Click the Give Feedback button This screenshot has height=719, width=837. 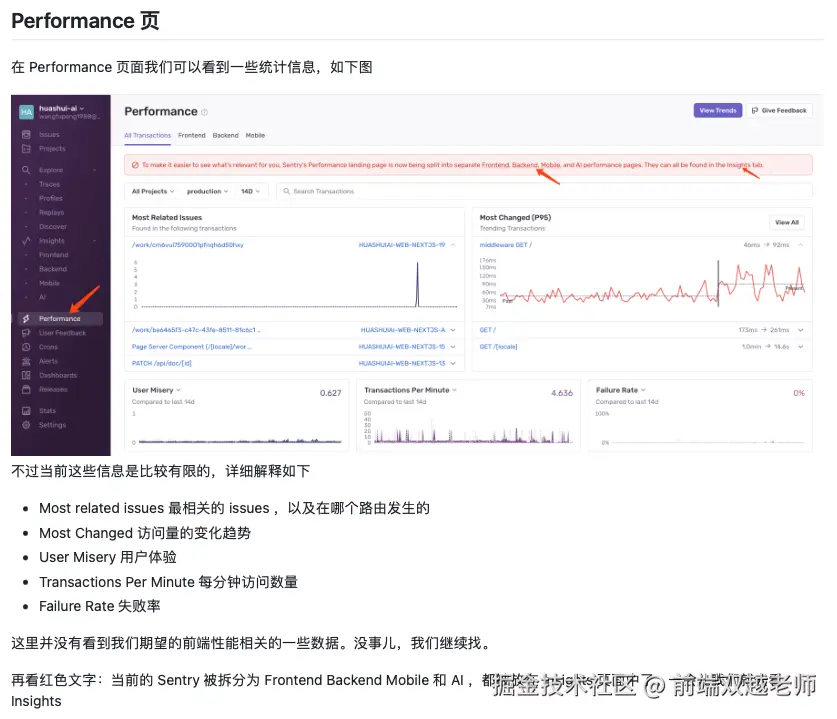pyautogui.click(x=779, y=110)
